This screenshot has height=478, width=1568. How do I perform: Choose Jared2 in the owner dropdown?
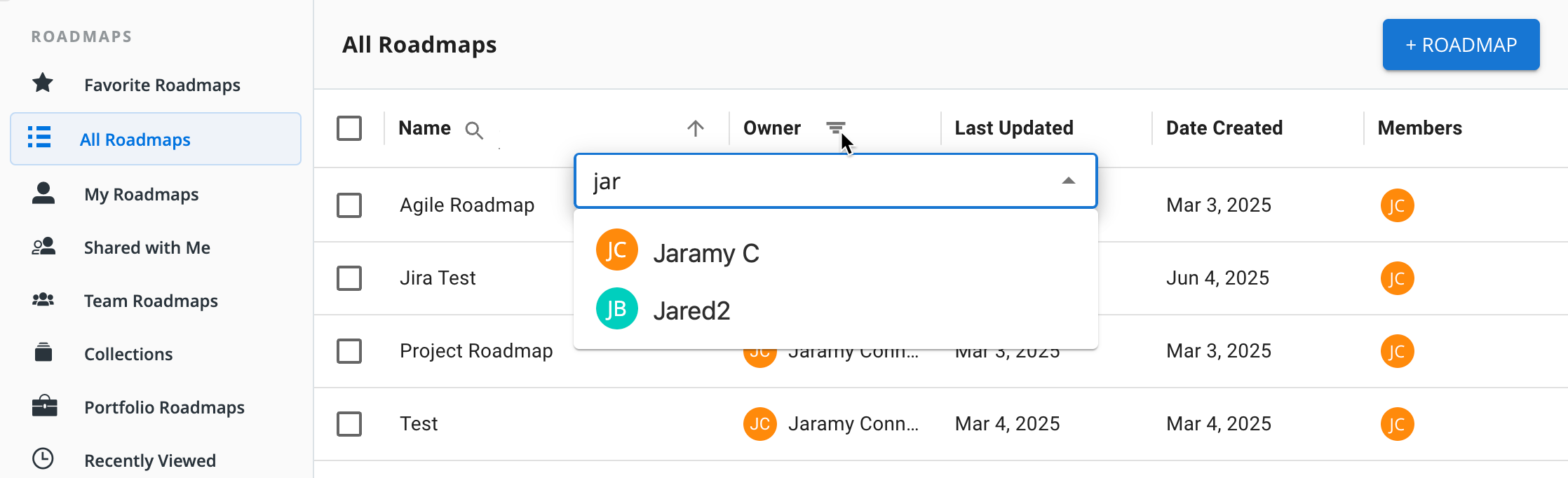[x=691, y=310]
